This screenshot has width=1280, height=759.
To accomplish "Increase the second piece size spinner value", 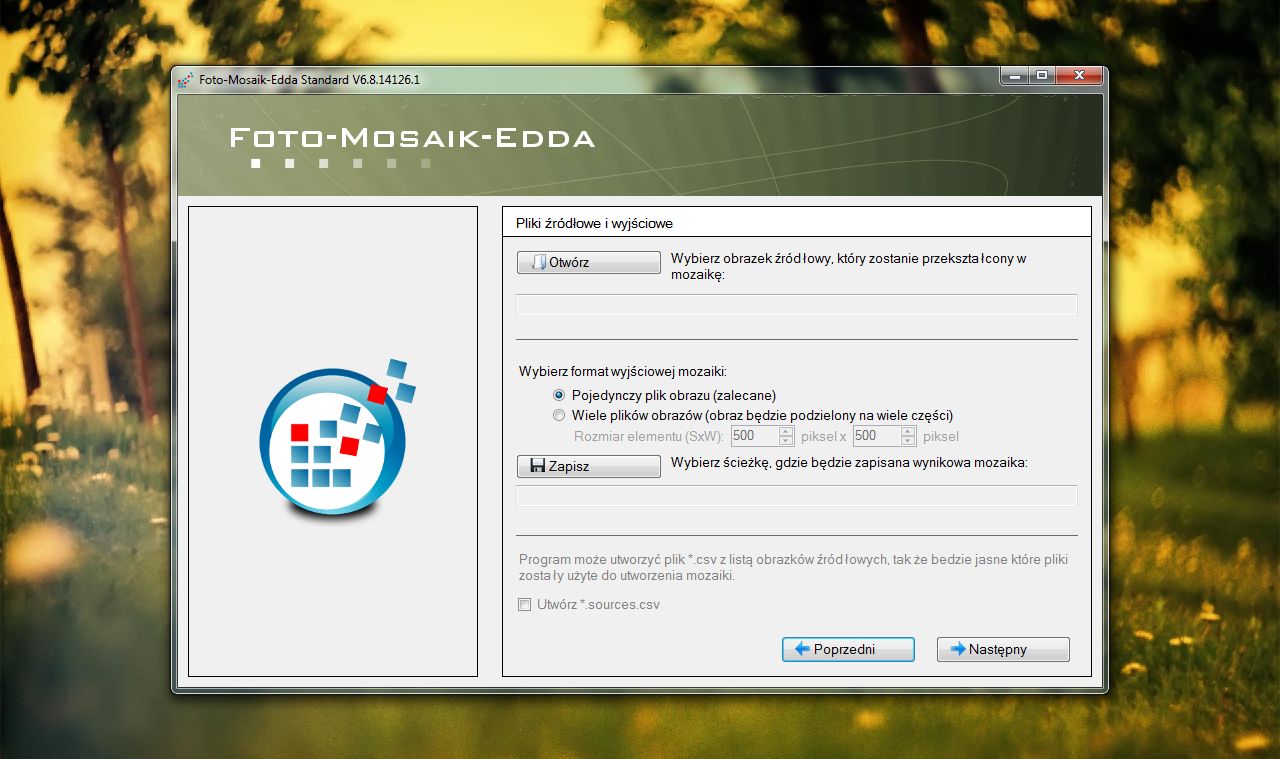I will (908, 431).
